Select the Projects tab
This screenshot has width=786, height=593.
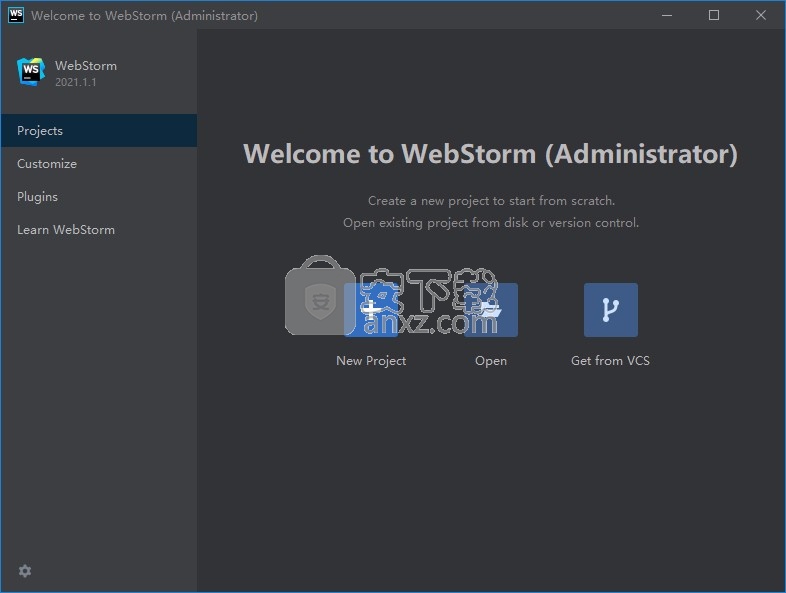[99, 130]
